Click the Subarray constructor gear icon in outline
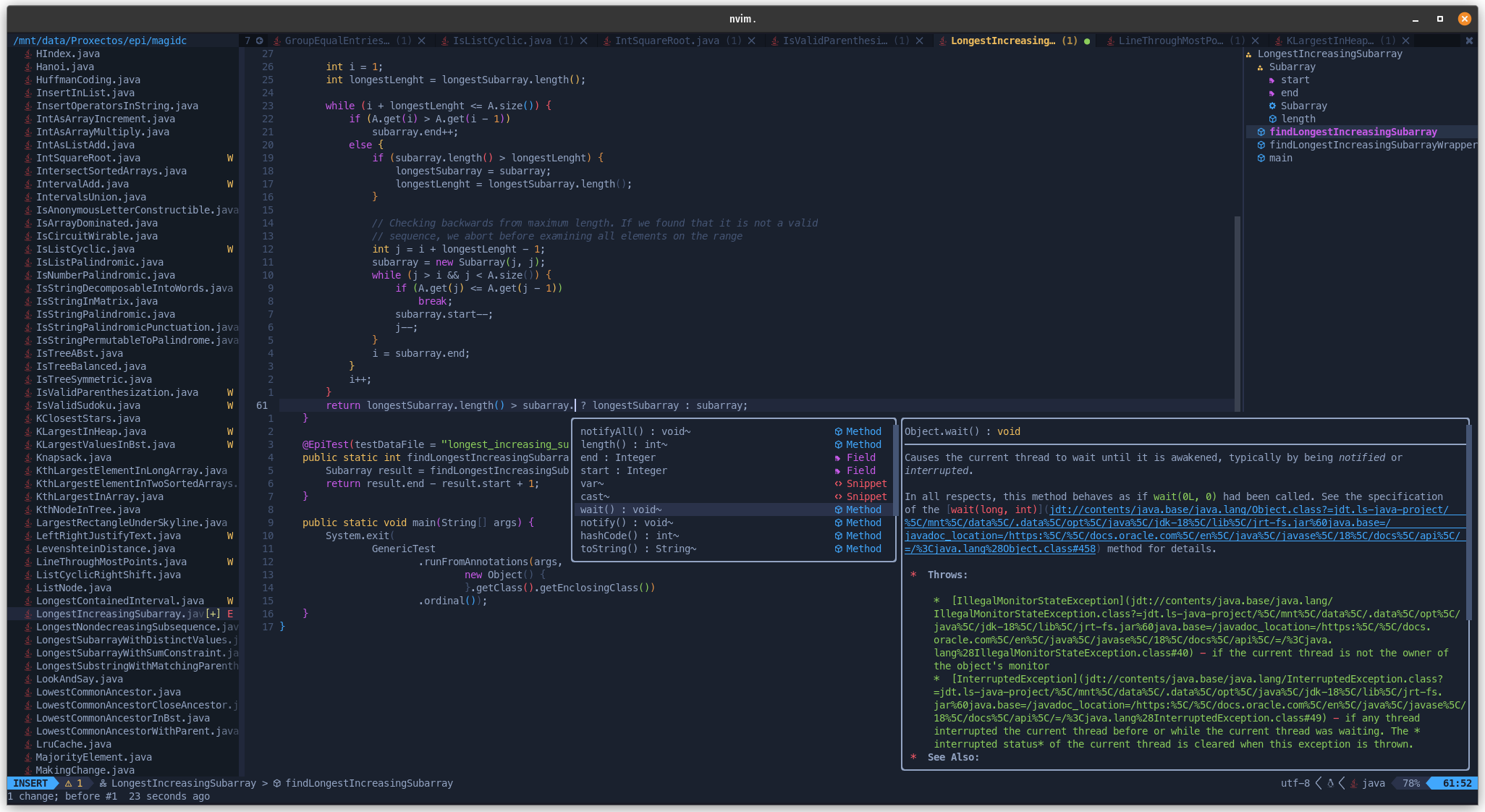Image resolution: width=1485 pixels, height=812 pixels. pyautogui.click(x=1272, y=106)
